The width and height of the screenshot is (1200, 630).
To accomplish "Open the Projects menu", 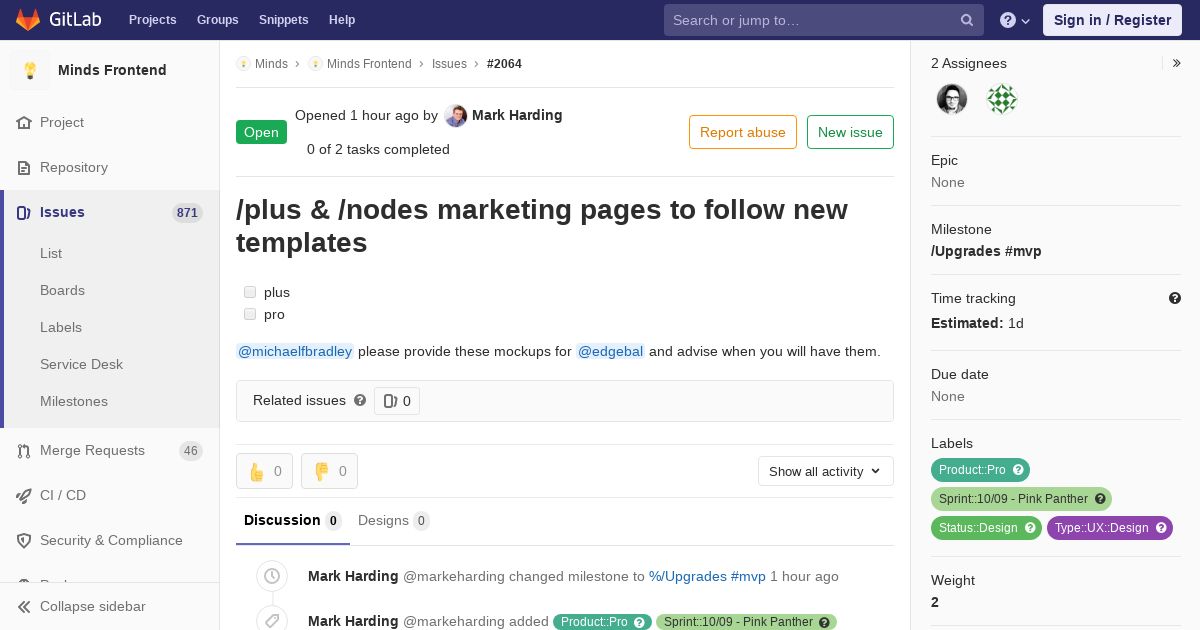I will pyautogui.click(x=152, y=20).
